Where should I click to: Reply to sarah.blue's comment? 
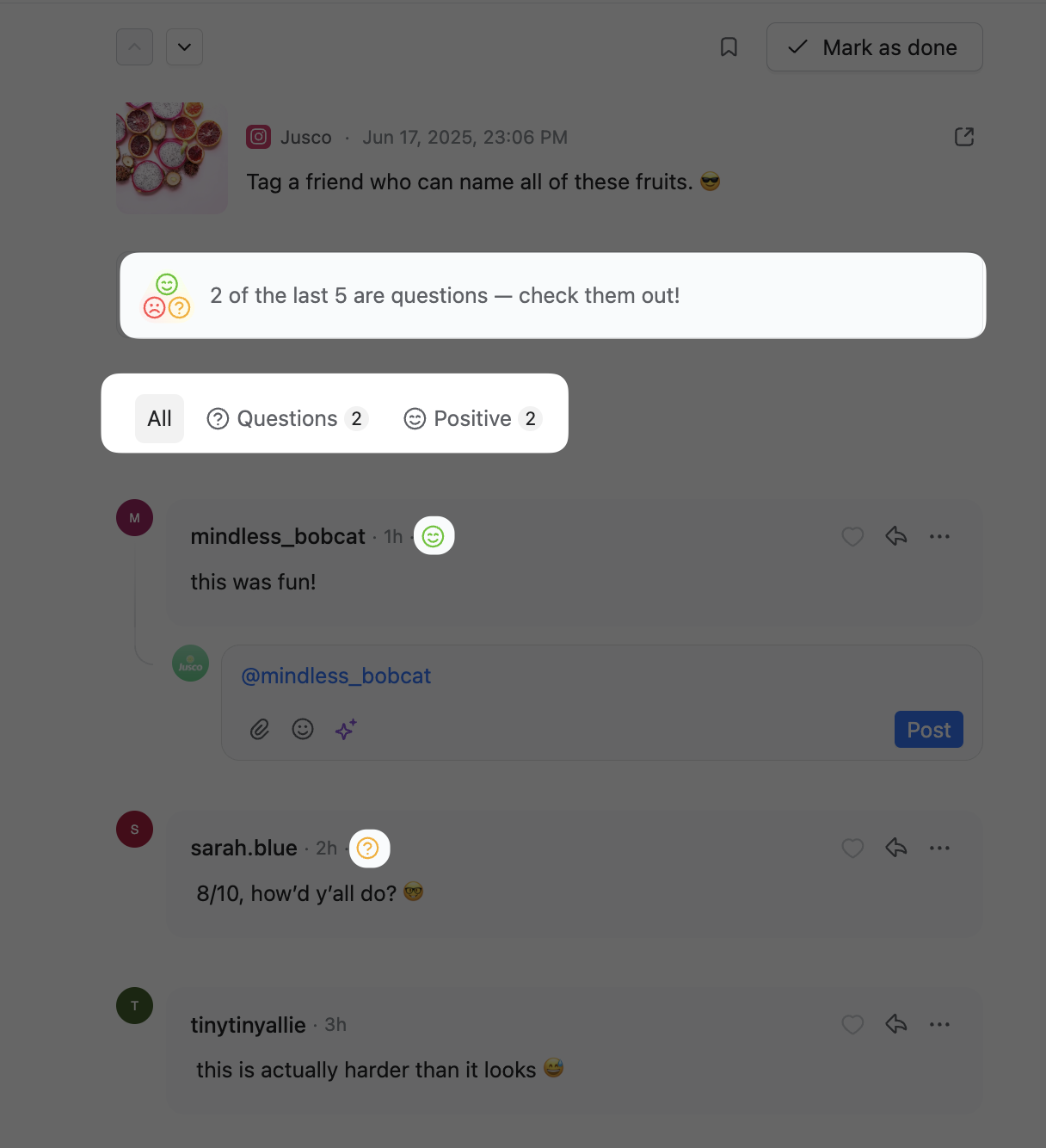(896, 848)
